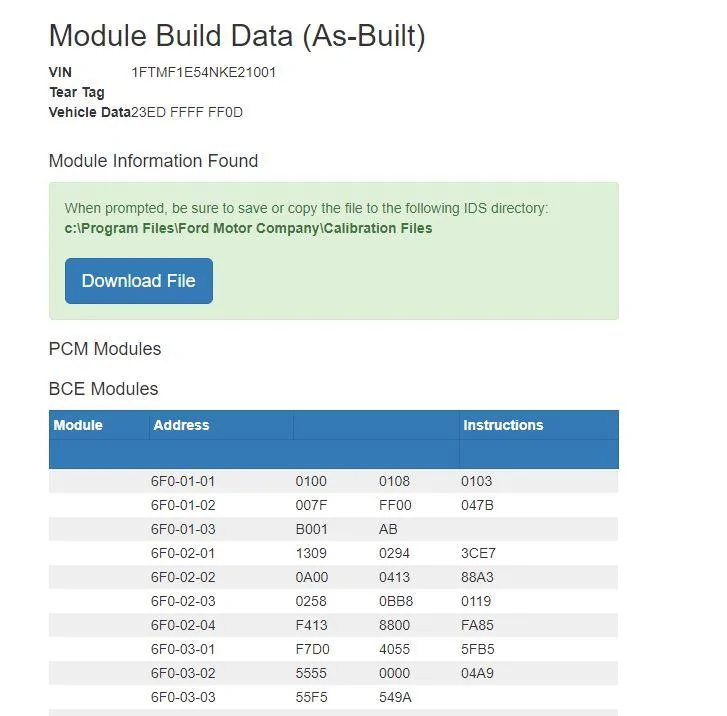Click the Module column header
727x716 pixels.
[x=78, y=425]
